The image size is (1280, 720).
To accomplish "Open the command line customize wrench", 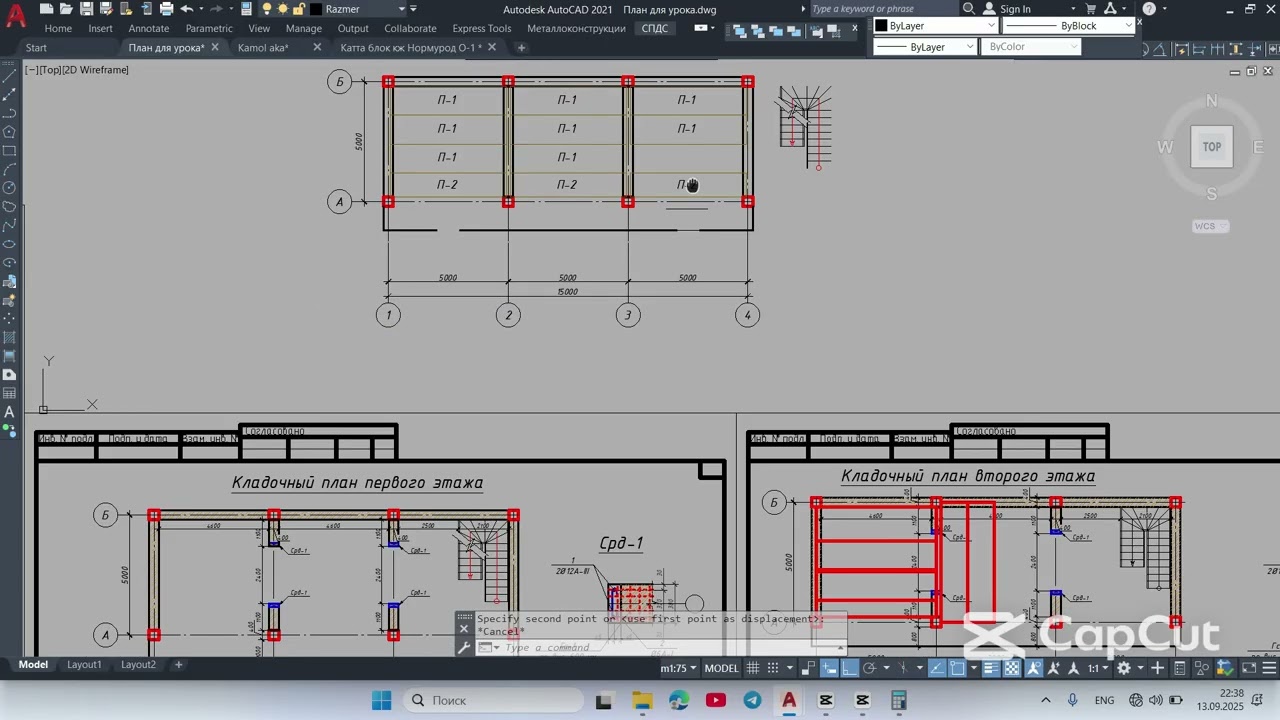I will click(x=464, y=648).
